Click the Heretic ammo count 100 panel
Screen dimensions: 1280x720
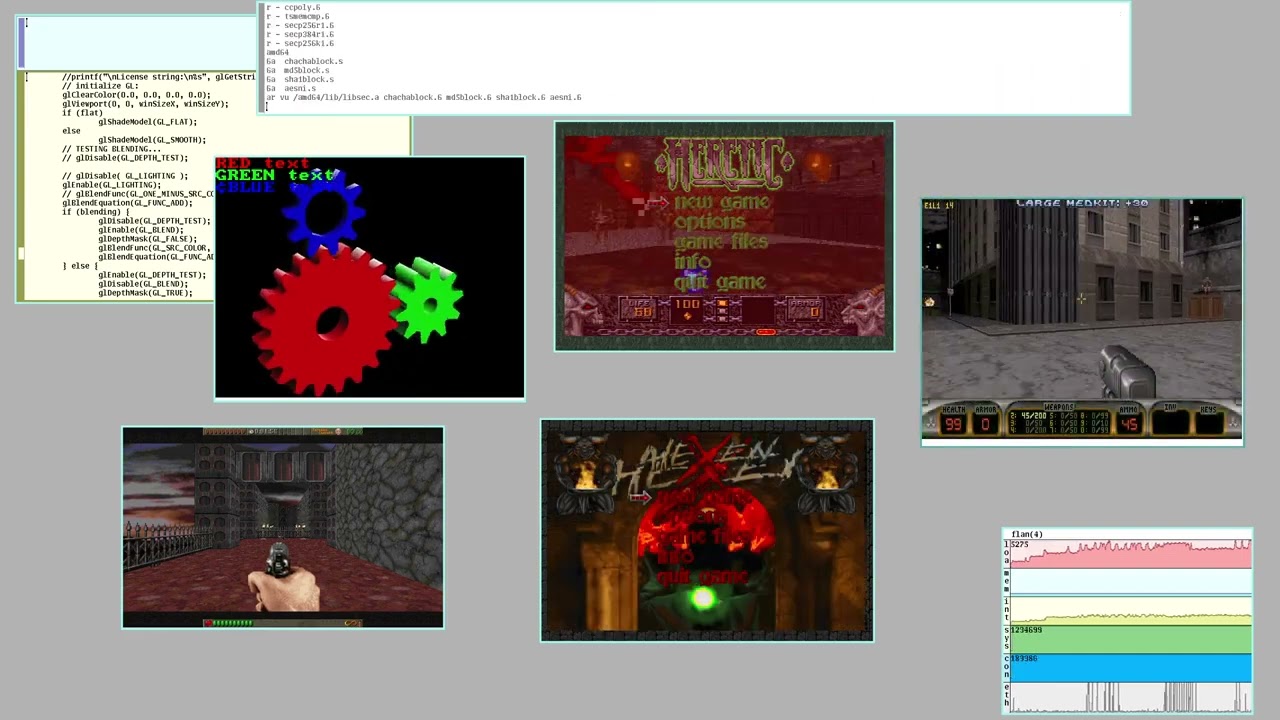[x=687, y=309]
